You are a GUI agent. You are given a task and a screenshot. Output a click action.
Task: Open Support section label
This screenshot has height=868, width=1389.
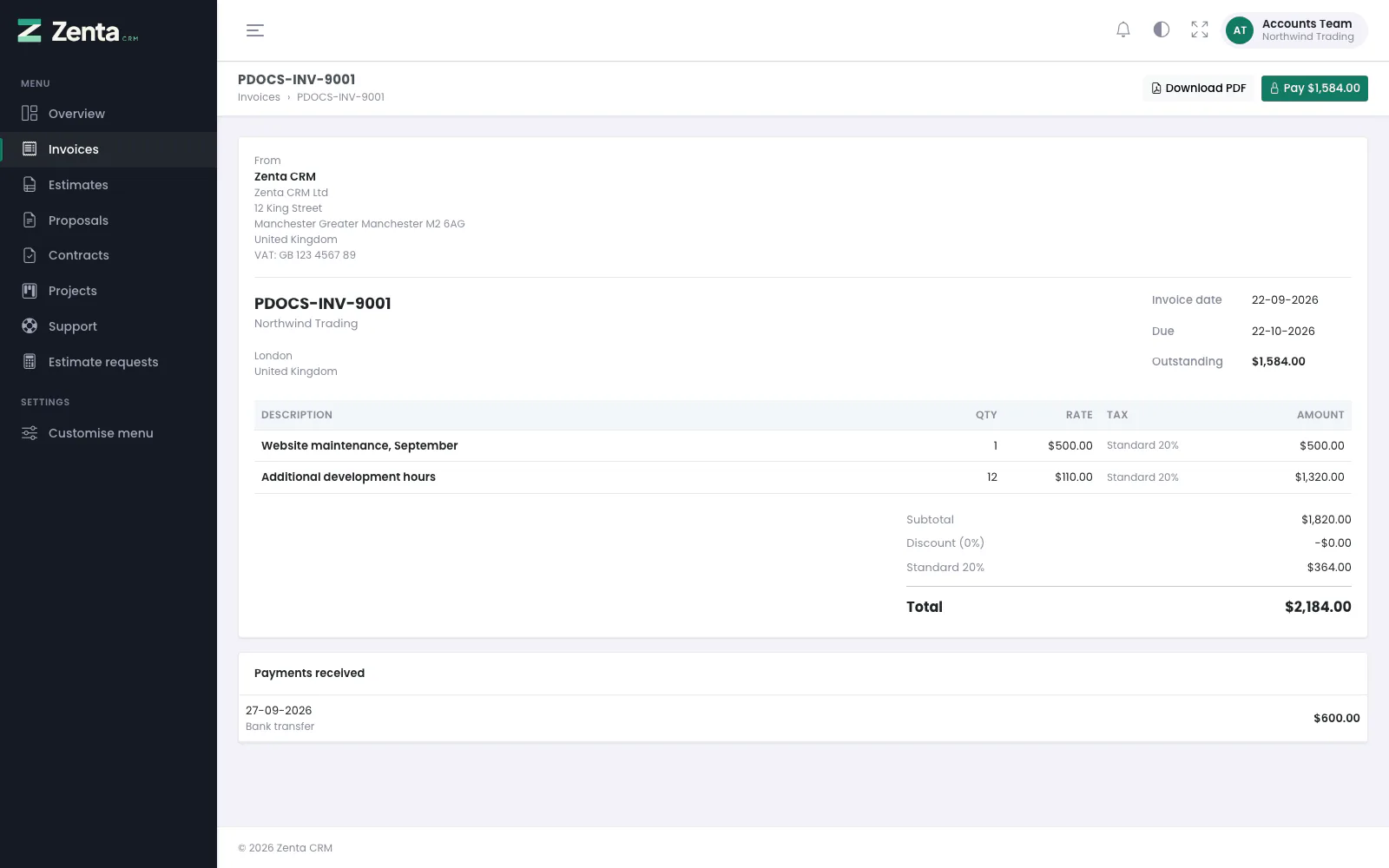73,326
